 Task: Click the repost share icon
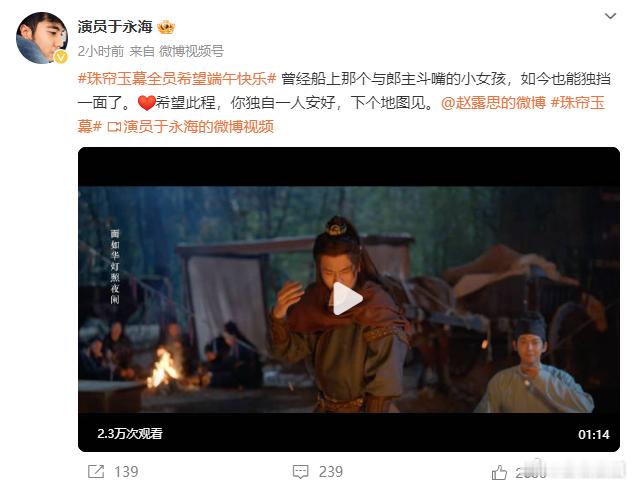[x=96, y=471]
